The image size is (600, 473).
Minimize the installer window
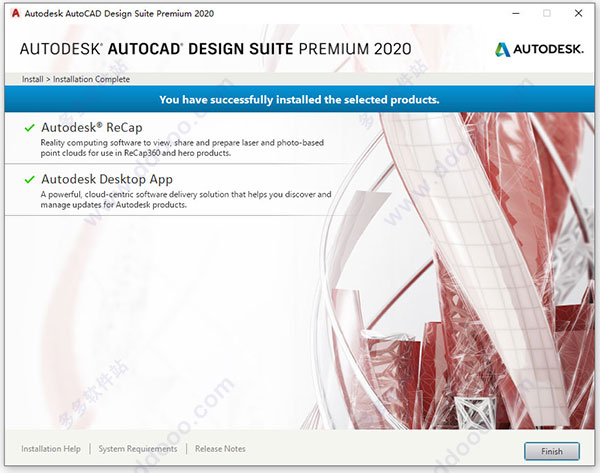[516, 13]
